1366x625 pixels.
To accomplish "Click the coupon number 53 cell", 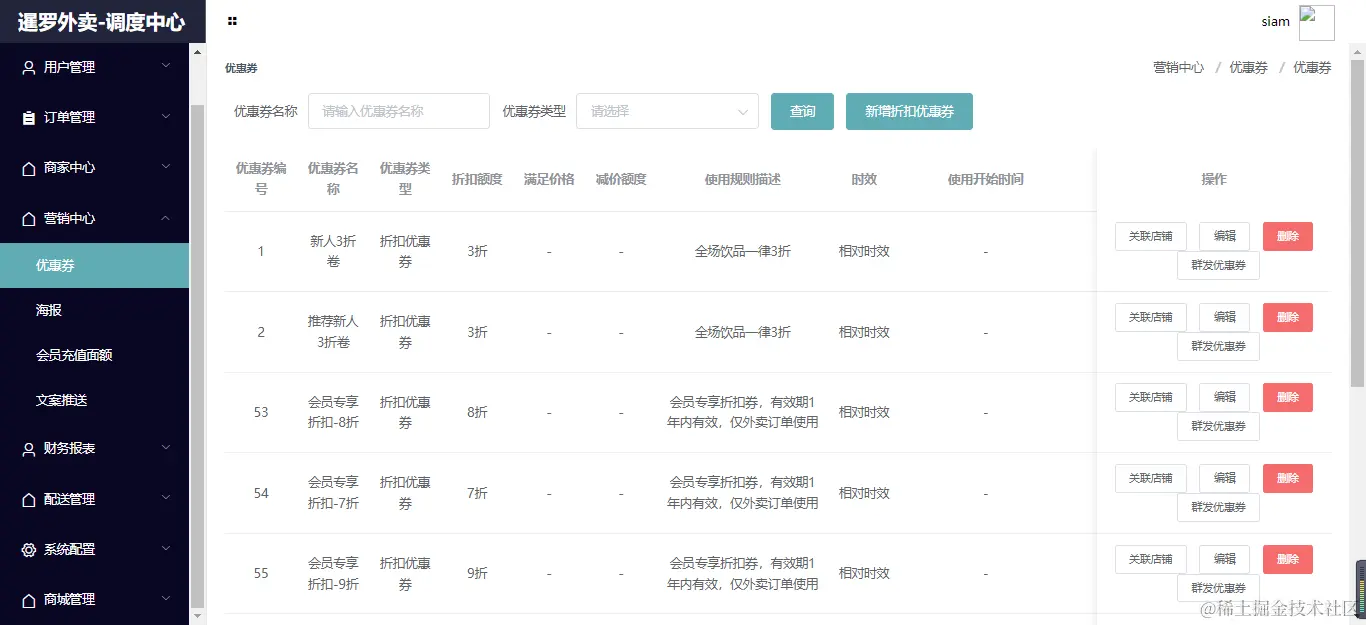I will click(261, 412).
